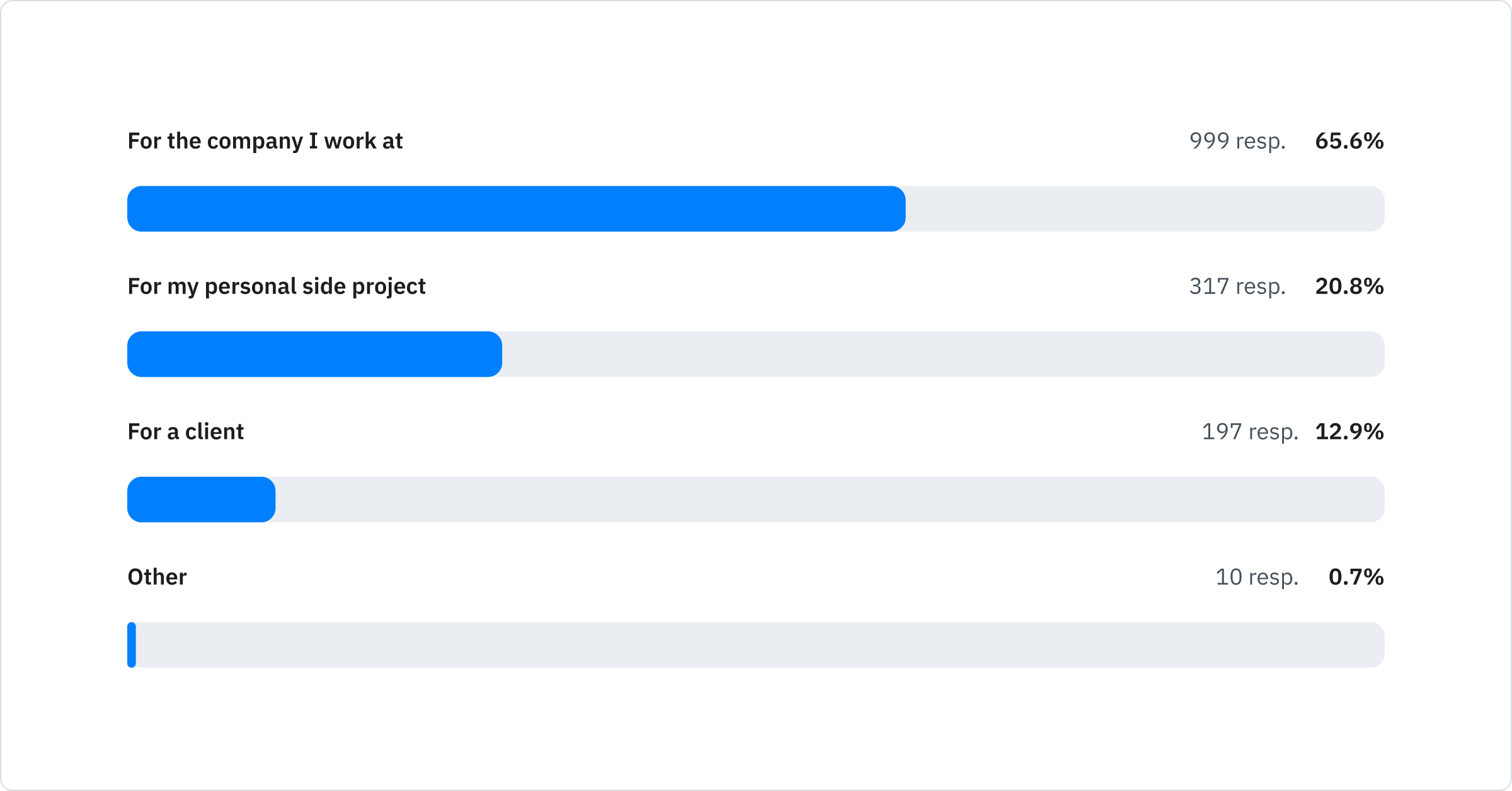Click gray unfilled portion of side project bar
Image resolution: width=1512 pixels, height=791 pixels.
click(942, 355)
